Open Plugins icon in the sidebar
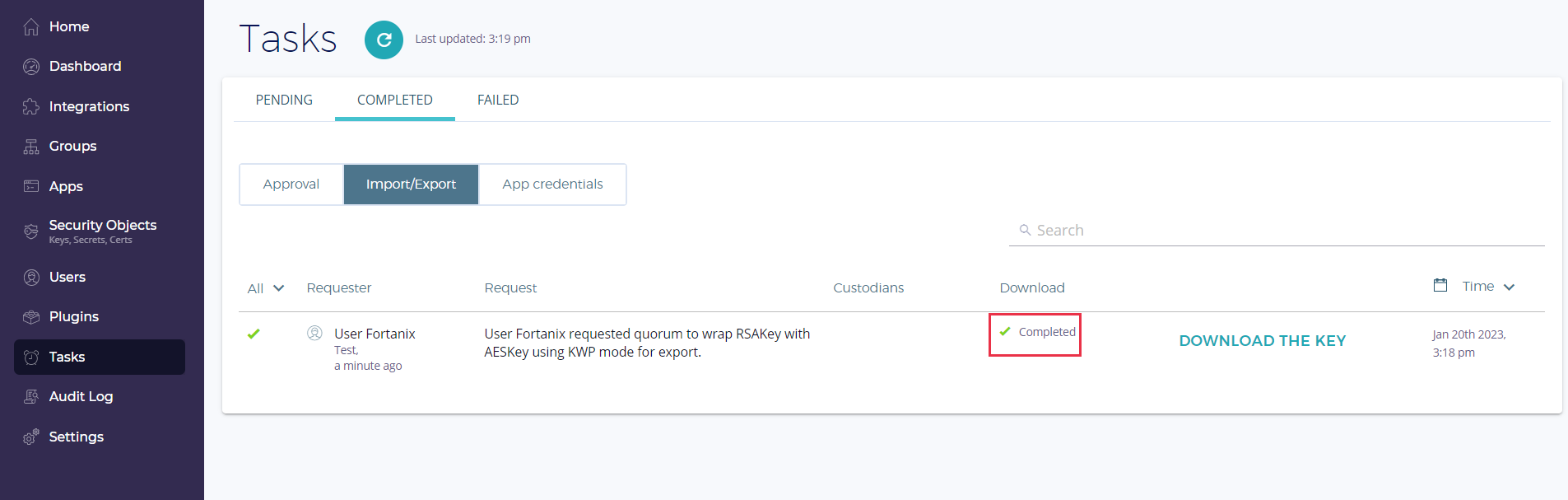Image resolution: width=1568 pixels, height=500 pixels. [x=31, y=317]
